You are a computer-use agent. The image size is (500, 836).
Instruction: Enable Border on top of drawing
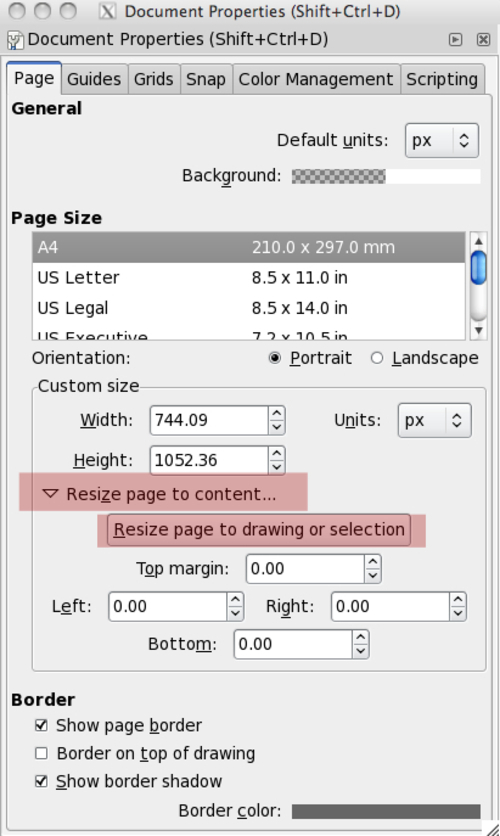[x=41, y=753]
